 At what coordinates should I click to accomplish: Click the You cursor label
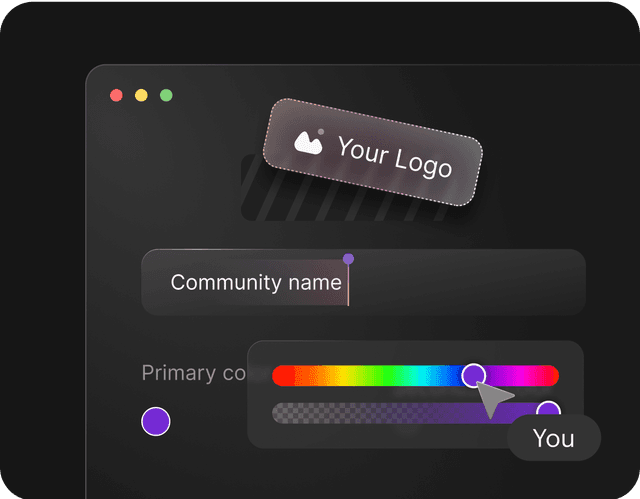coord(554,438)
